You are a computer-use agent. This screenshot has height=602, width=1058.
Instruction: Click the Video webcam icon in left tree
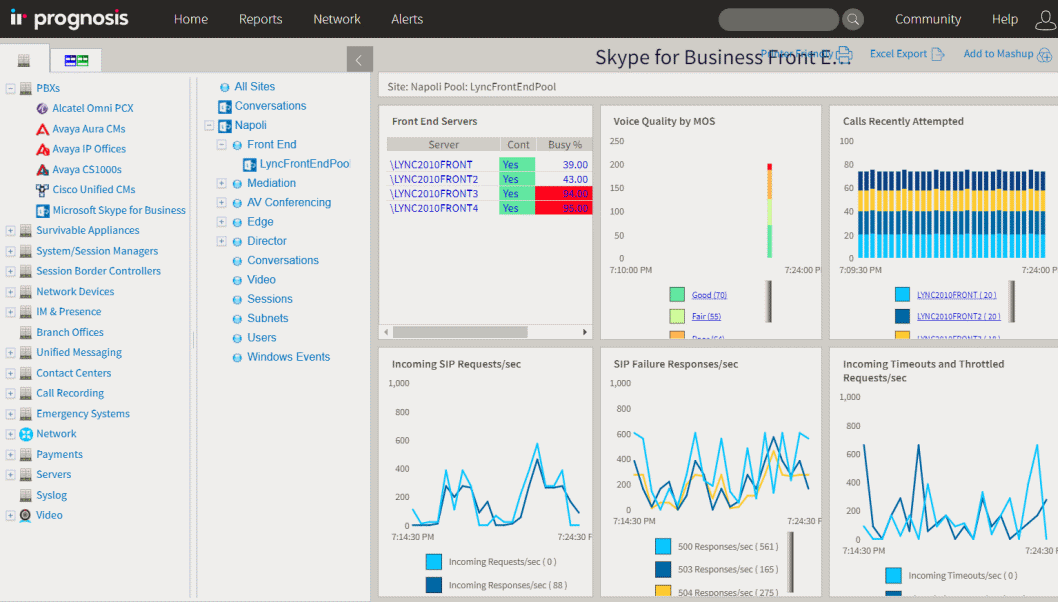click(x=26, y=516)
